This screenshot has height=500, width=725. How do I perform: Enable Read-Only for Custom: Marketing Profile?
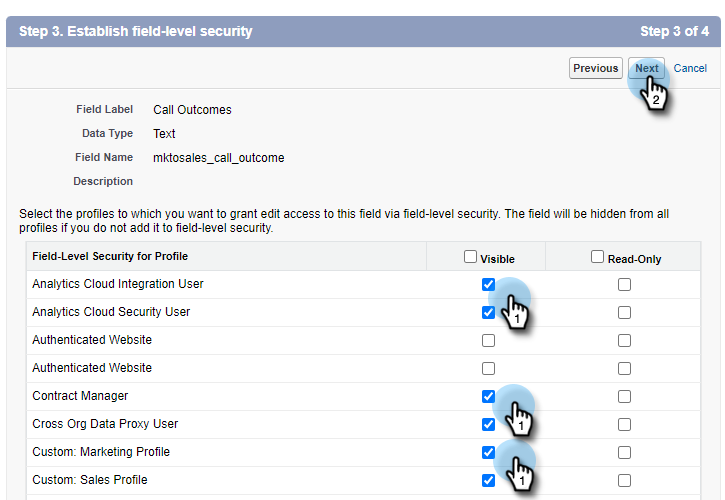[x=625, y=452]
